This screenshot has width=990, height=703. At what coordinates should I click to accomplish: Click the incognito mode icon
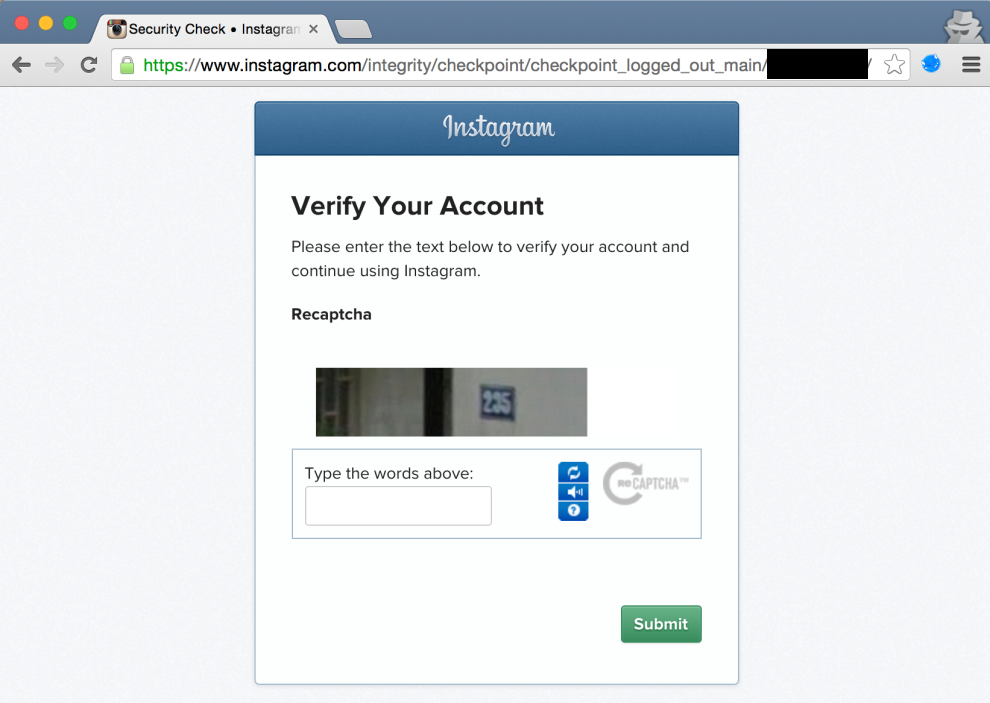click(x=963, y=27)
